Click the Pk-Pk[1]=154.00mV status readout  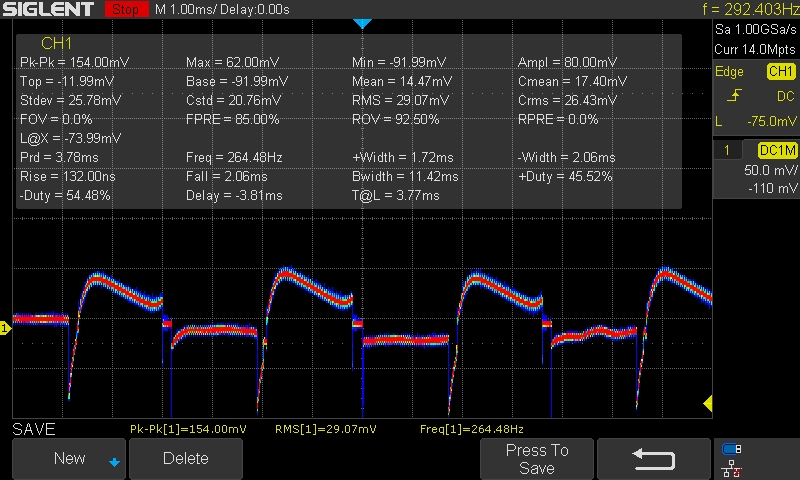188,429
